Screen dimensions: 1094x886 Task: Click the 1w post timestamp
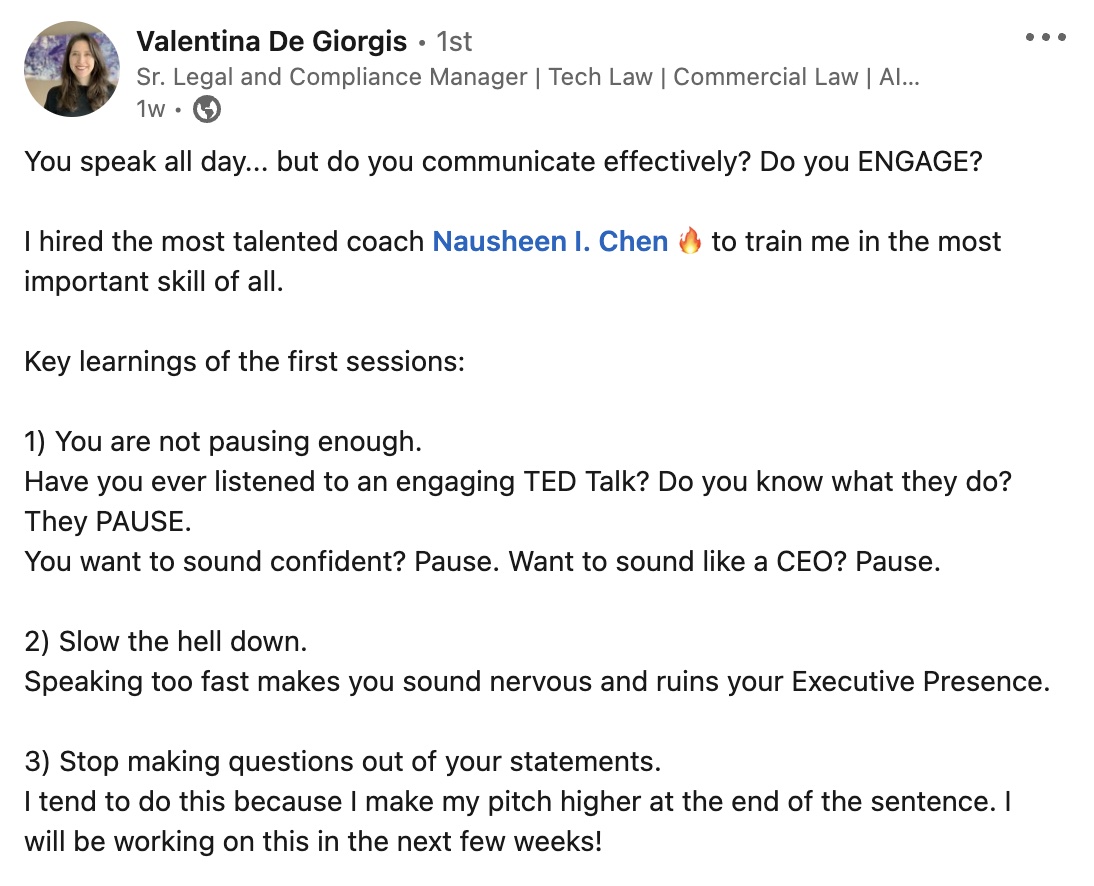151,109
